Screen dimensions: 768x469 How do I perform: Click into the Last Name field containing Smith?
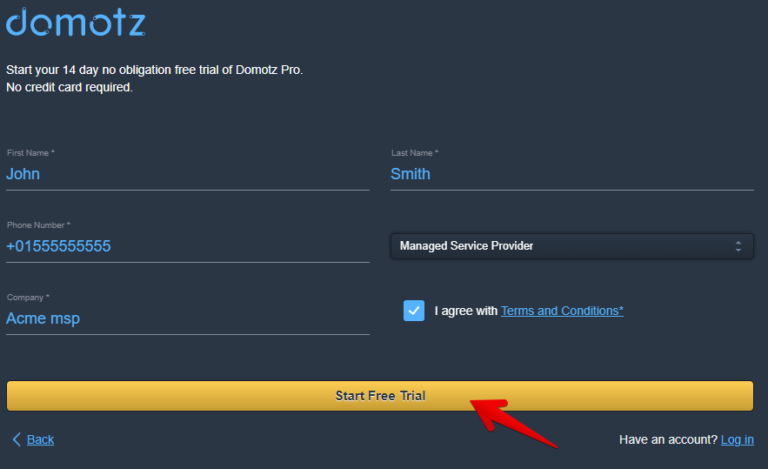pyautogui.click(x=571, y=174)
